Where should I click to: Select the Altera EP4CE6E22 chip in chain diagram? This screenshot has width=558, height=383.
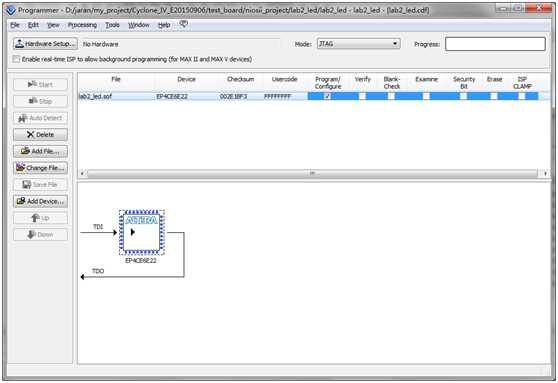click(142, 232)
